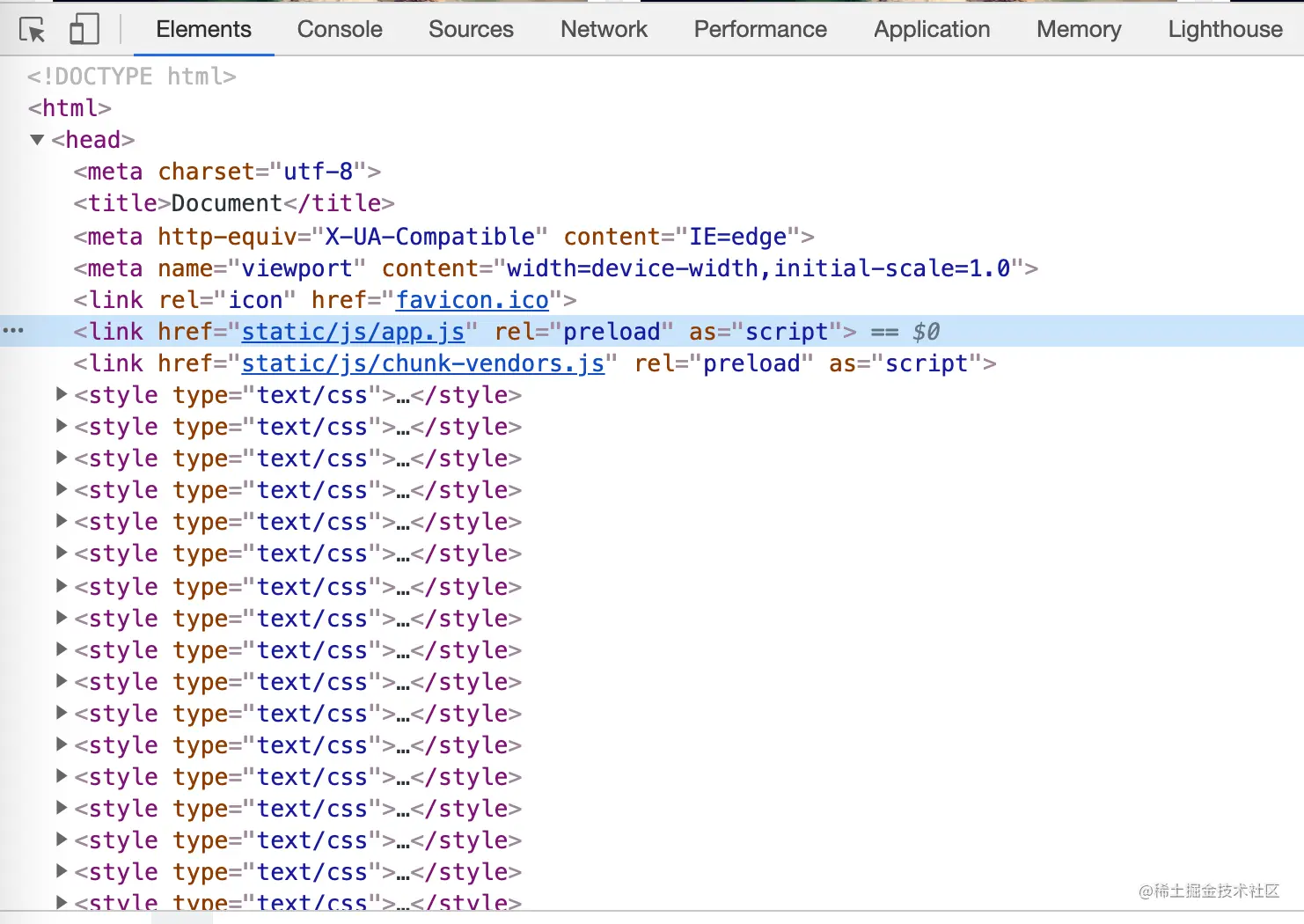Viewport: 1304px width, 924px height.
Task: Expand the first style element
Action: [x=62, y=395]
